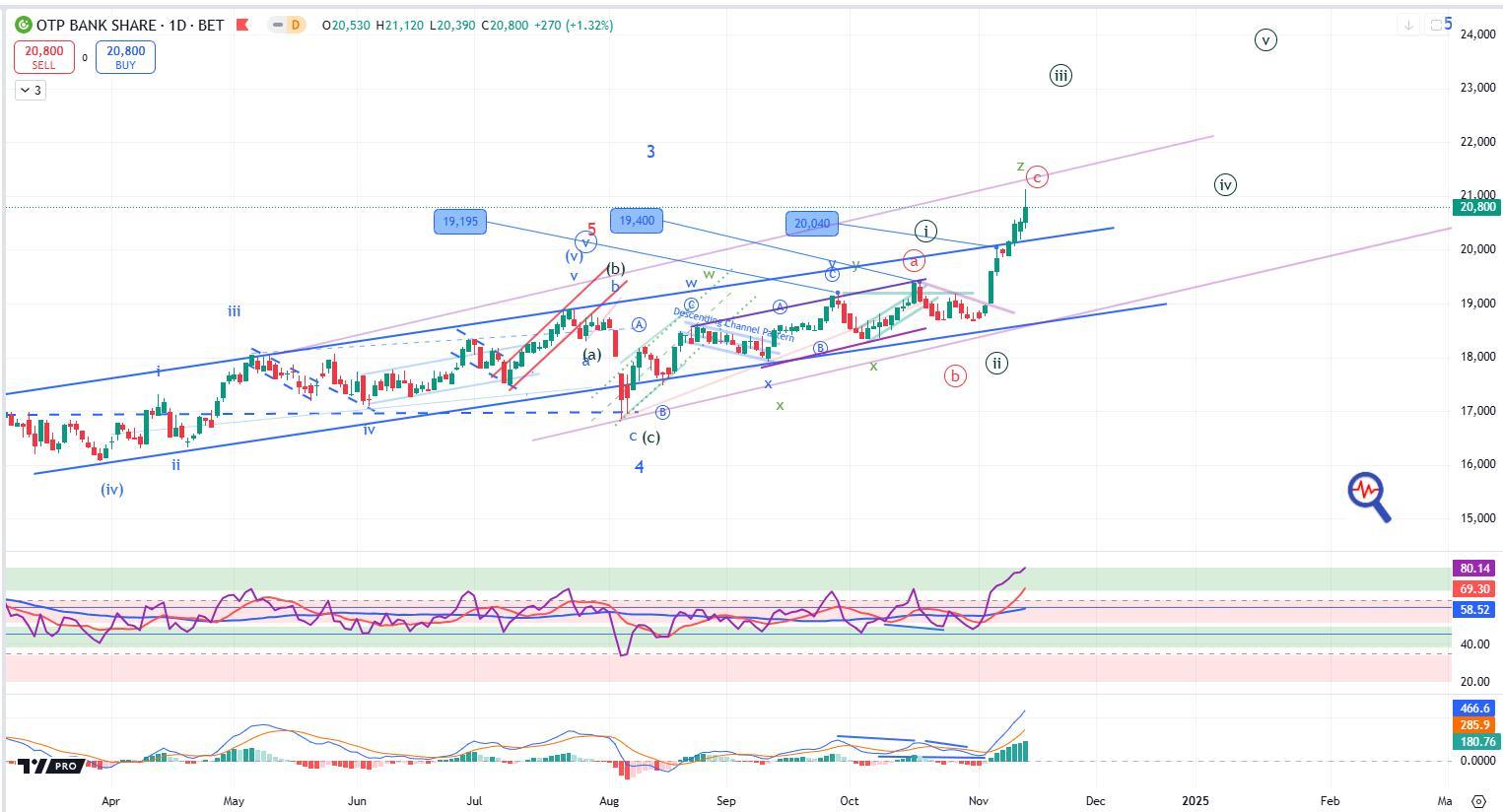Select the 19,400 price label

(x=637, y=221)
